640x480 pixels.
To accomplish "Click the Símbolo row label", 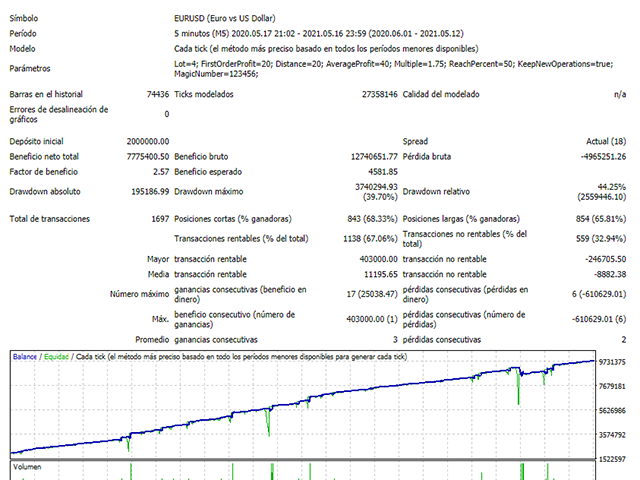I will (24, 18).
